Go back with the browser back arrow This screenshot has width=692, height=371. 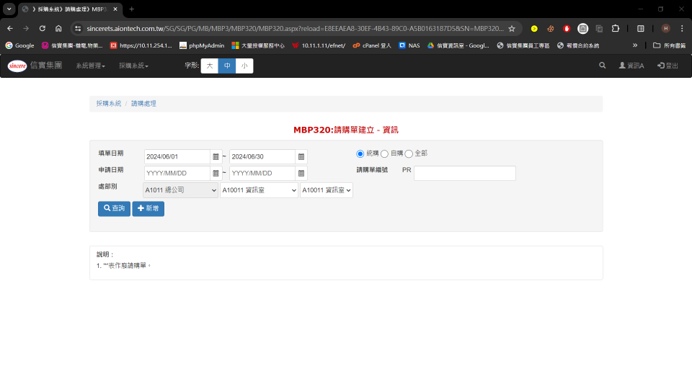(x=10, y=28)
